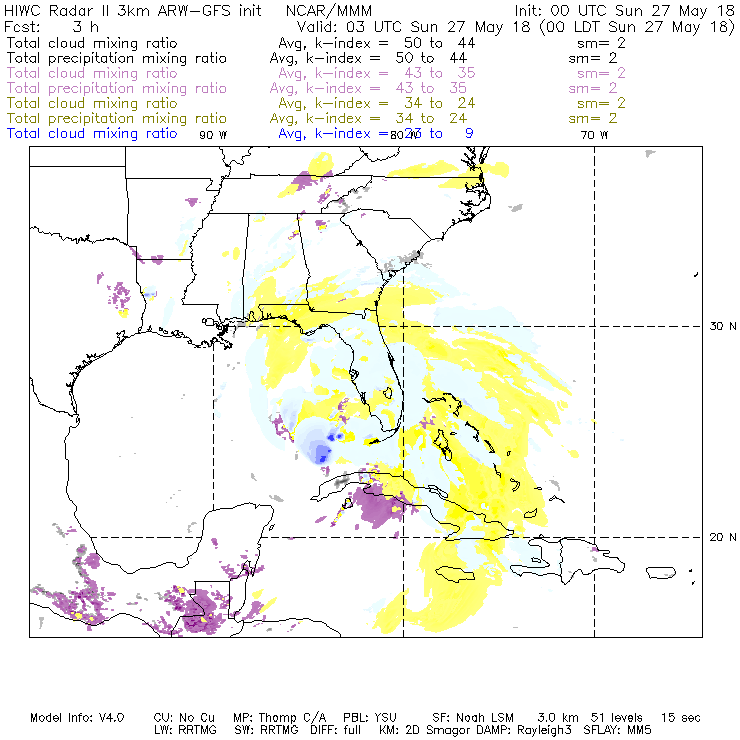Screen dimensions: 740x740
Task: Click blue "Avg, k-index" text ending in 9
Action: click(376, 134)
